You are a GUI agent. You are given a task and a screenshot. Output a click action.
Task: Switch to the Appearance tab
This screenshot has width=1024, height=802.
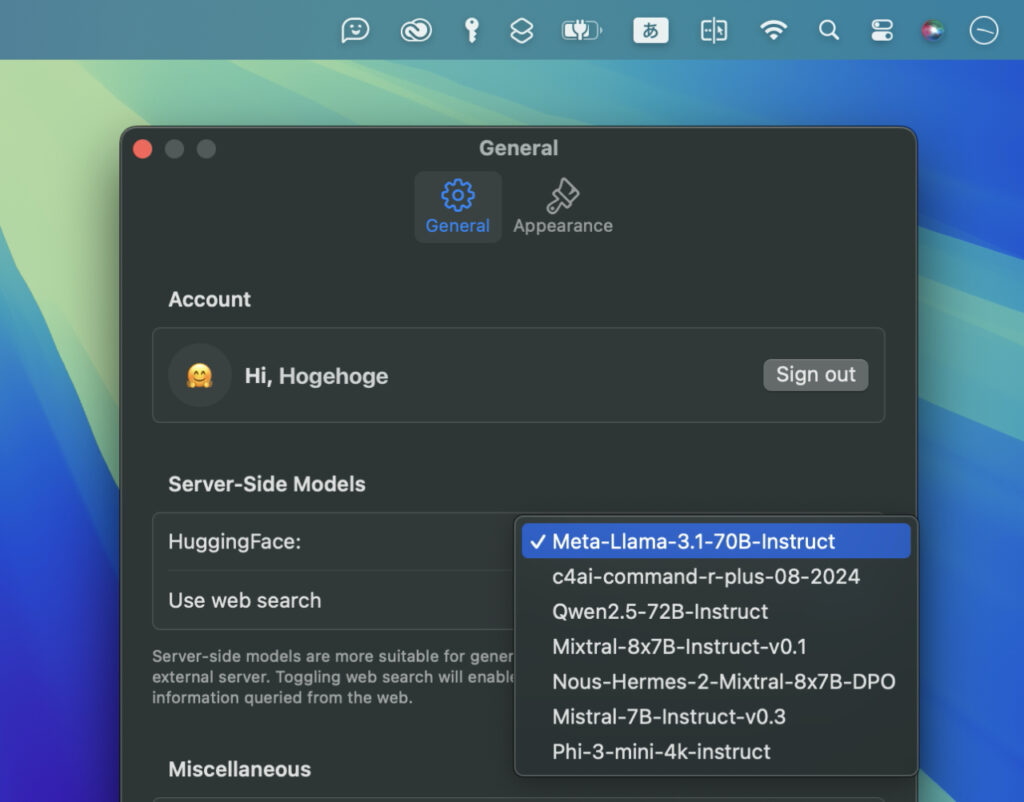pyautogui.click(x=563, y=207)
